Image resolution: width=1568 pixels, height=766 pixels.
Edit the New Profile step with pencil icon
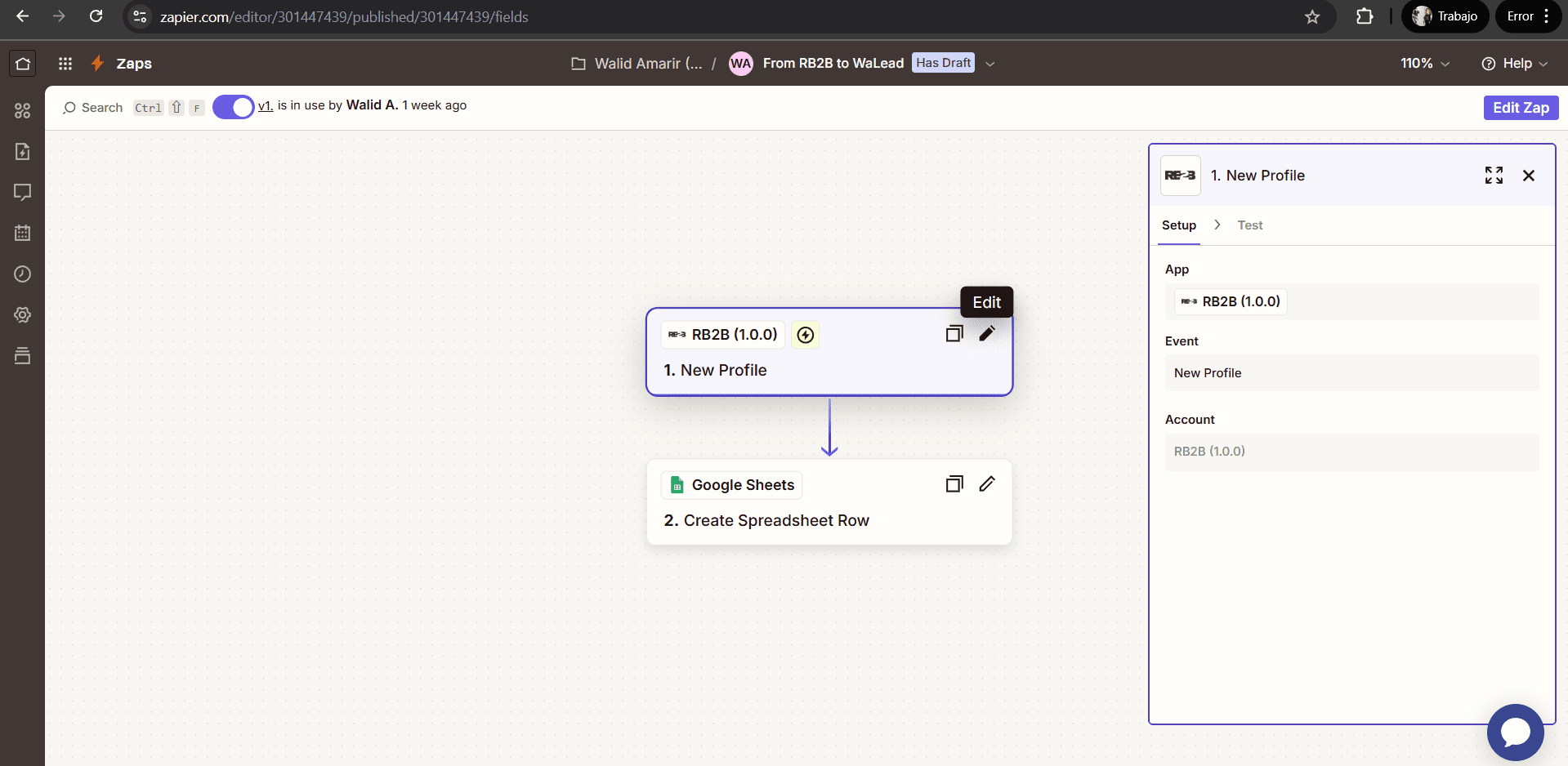987,333
